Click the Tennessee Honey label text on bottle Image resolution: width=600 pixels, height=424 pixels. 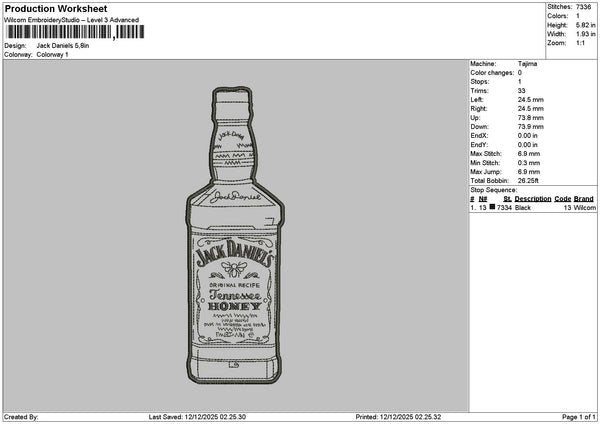pyautogui.click(x=235, y=301)
